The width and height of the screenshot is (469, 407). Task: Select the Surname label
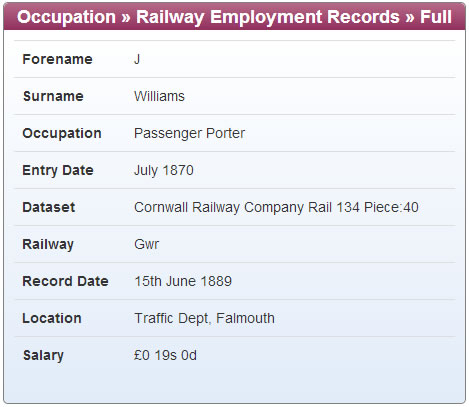tap(53, 96)
